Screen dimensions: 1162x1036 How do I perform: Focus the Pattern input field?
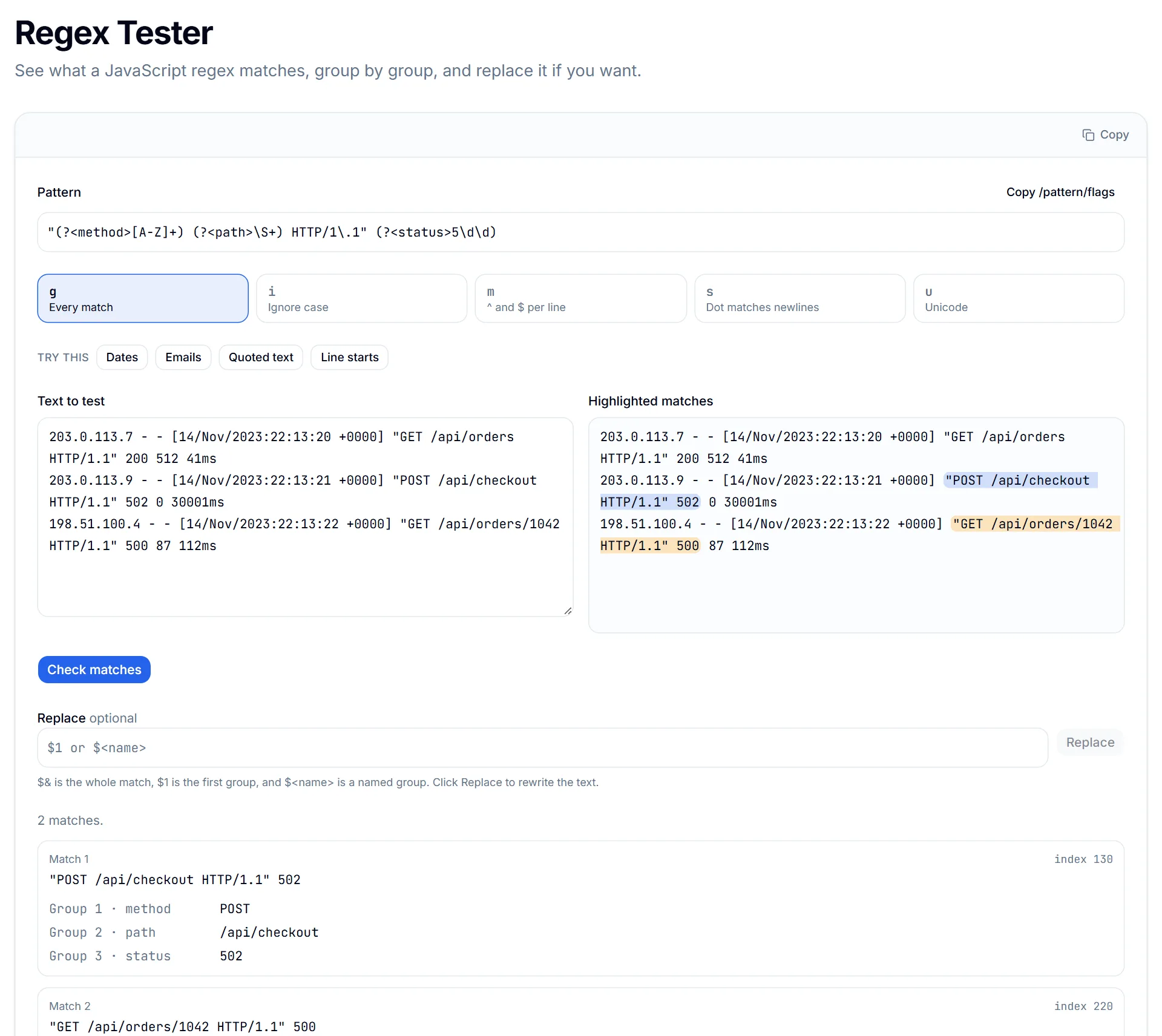pos(581,232)
